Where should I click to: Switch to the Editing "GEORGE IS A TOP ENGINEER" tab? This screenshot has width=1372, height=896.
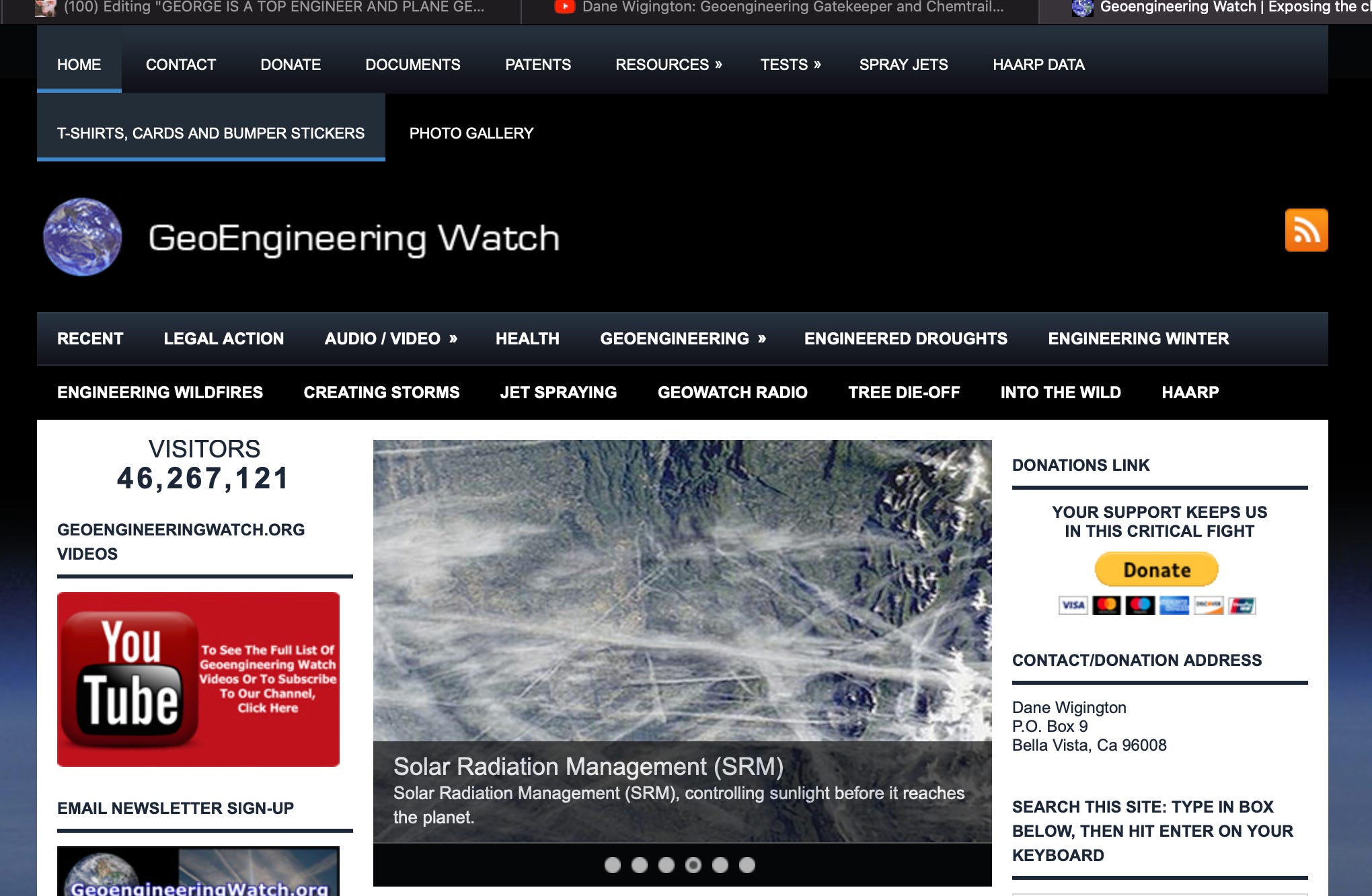click(260, 7)
